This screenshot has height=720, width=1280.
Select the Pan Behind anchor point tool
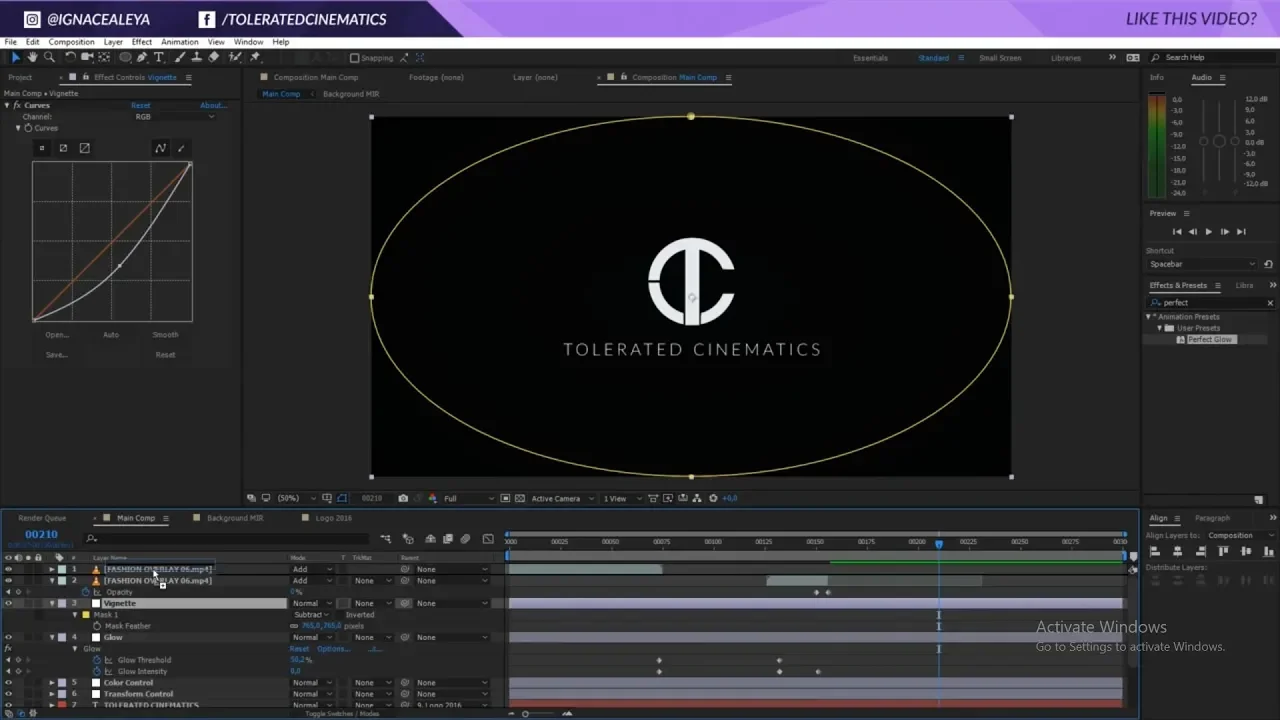click(x=106, y=57)
